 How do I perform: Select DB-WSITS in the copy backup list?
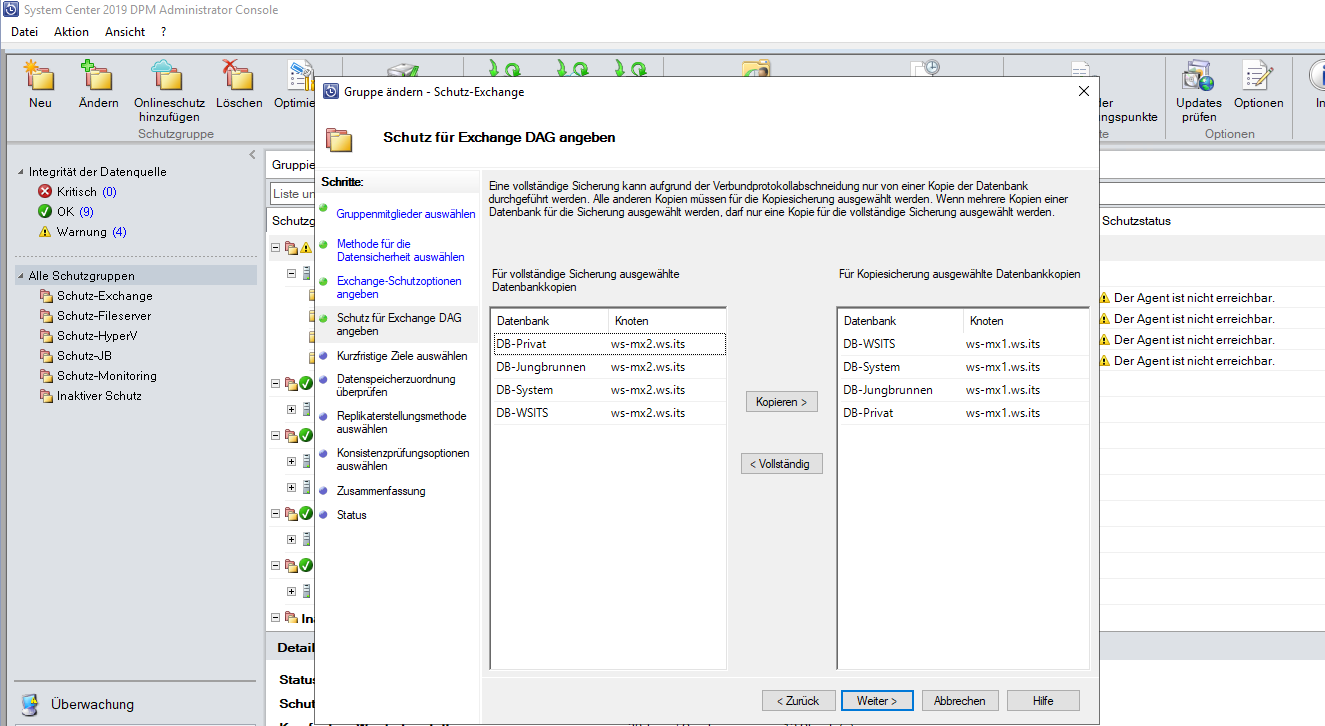point(962,344)
